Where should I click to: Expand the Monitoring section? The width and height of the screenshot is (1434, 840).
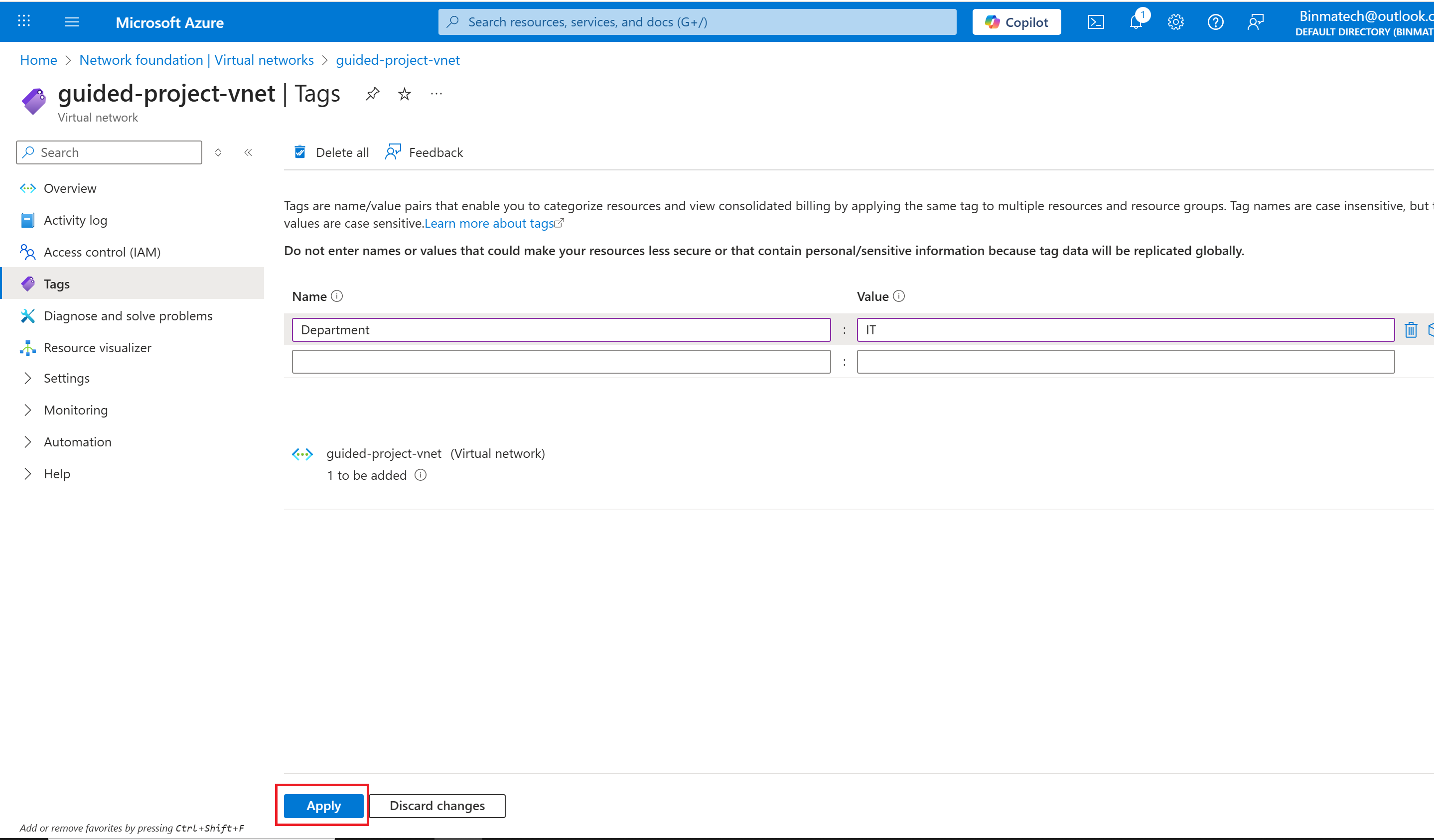coord(75,411)
